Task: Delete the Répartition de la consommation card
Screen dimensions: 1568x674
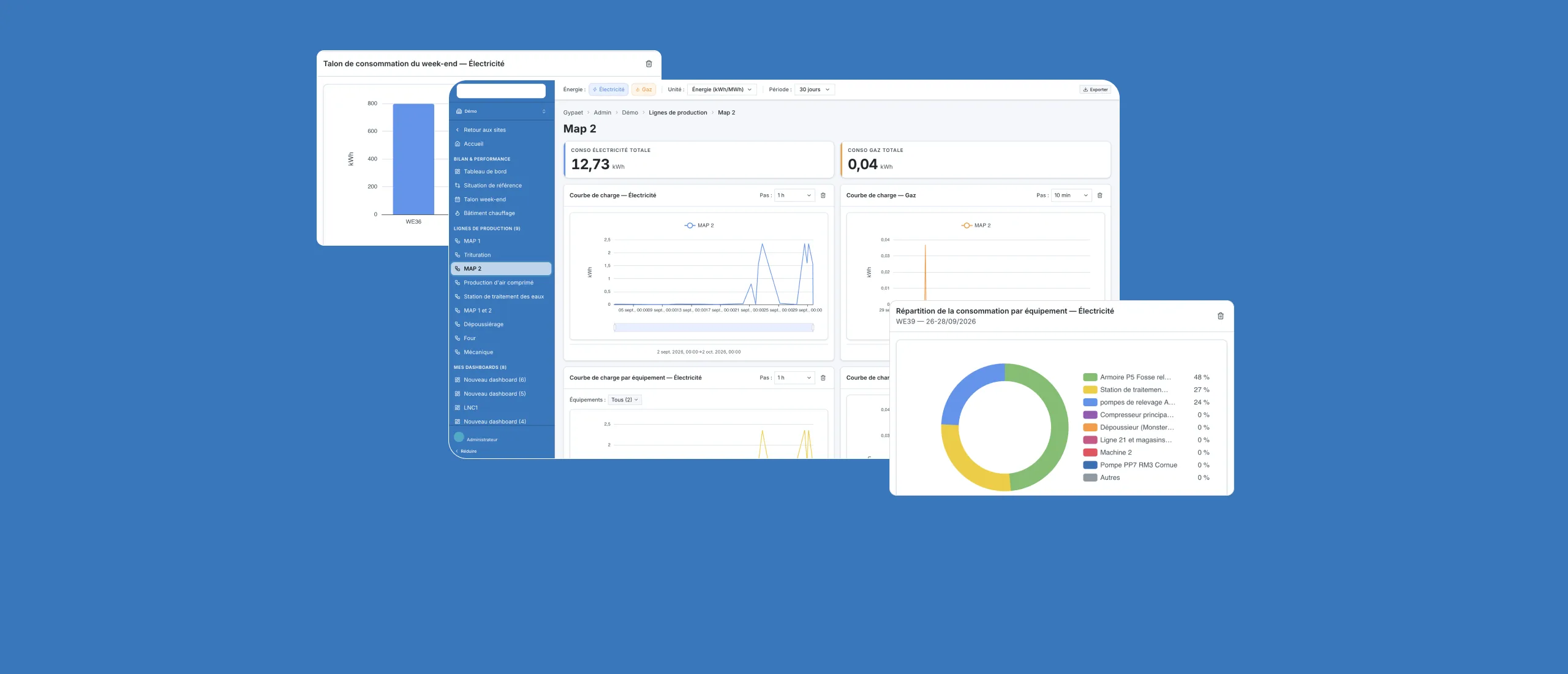Action: [1220, 316]
